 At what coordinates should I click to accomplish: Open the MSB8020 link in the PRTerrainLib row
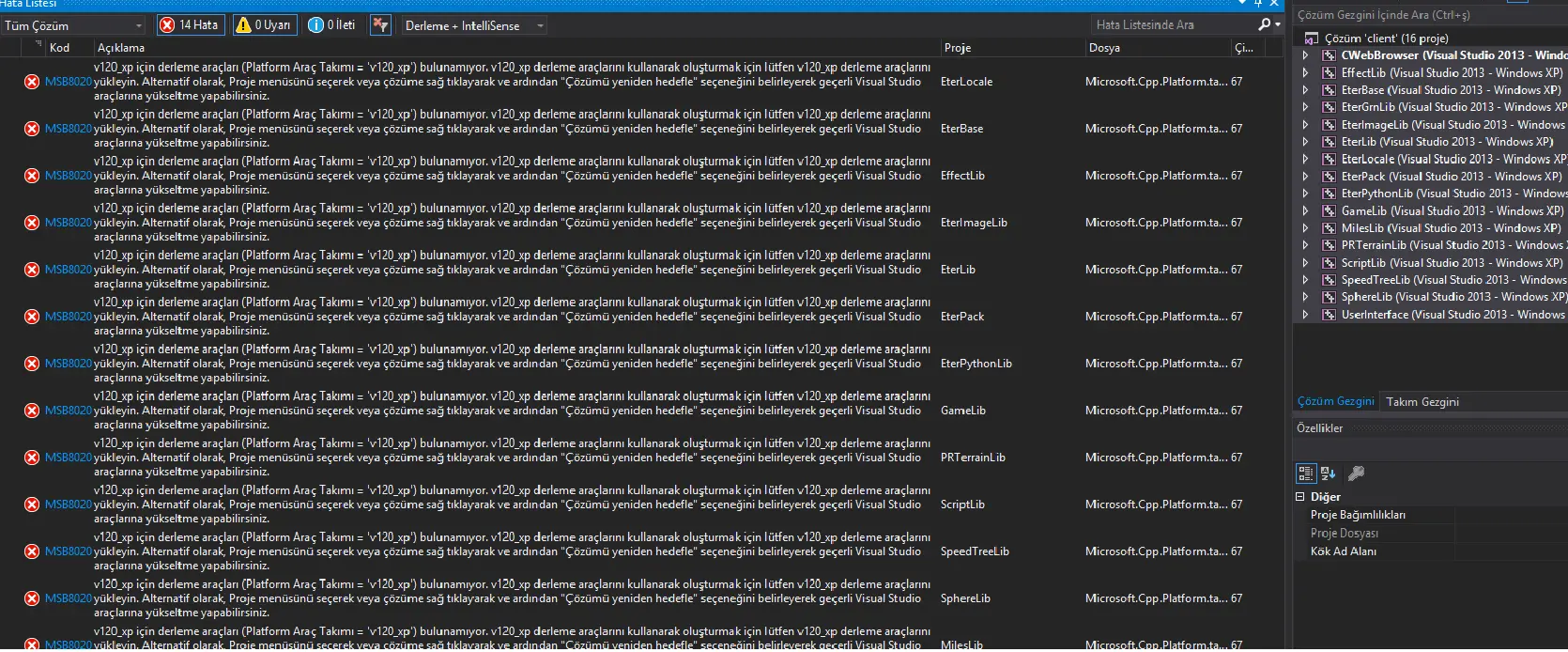tap(69, 458)
